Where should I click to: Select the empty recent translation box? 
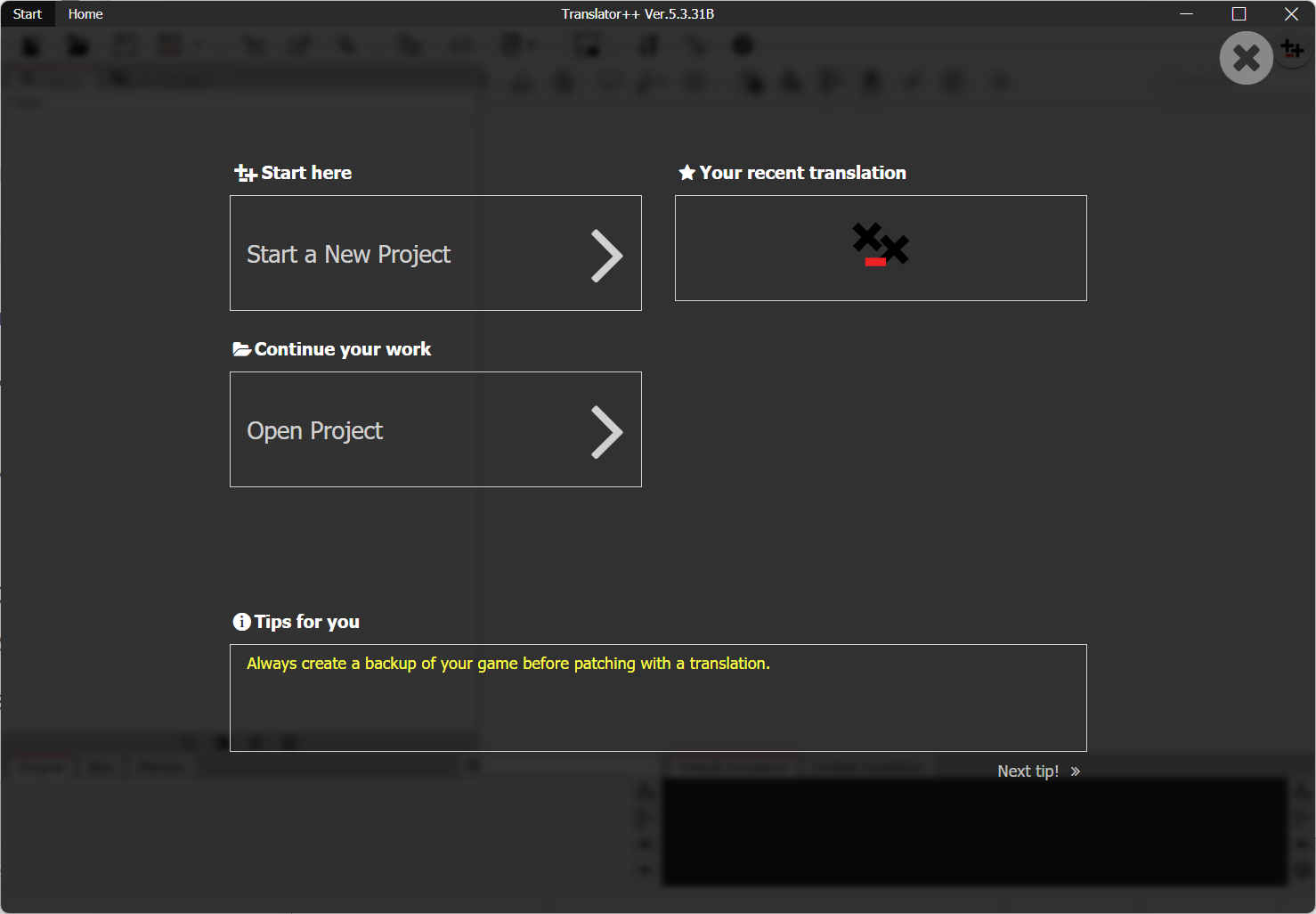(881, 248)
